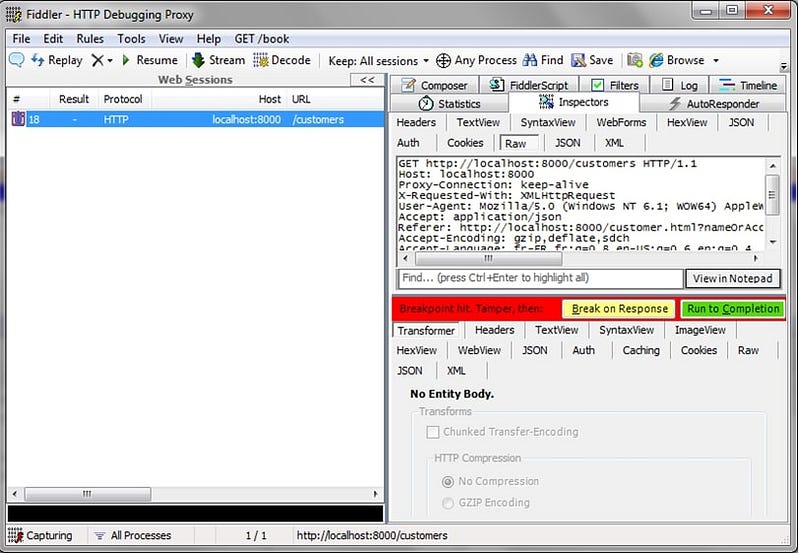Click Resume to continue the breakpoint
Image resolution: width=800 pixels, height=554 pixels.
150,60
